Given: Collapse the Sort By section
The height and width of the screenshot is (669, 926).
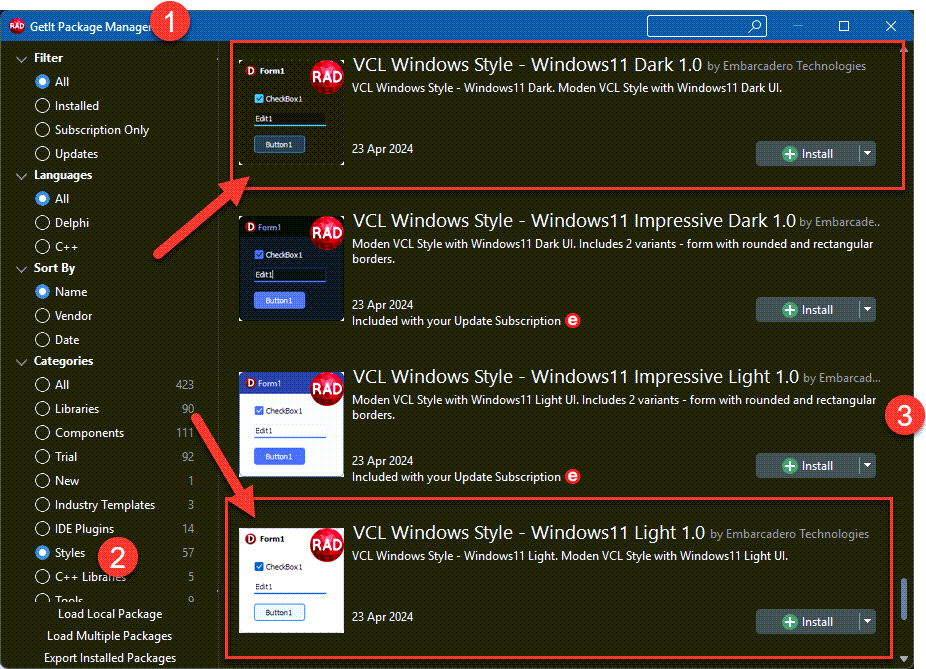Looking at the screenshot, I should point(21,269).
